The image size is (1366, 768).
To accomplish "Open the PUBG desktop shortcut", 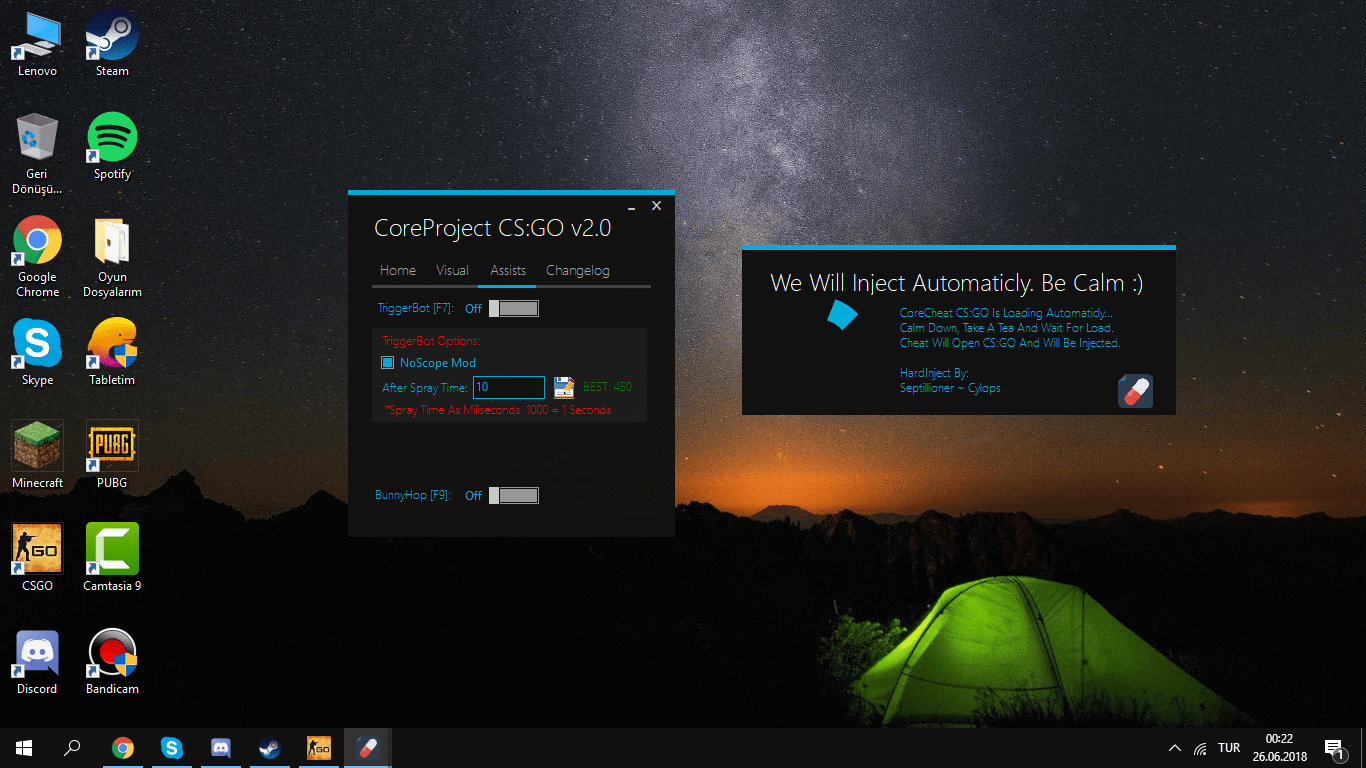I will [x=112, y=455].
